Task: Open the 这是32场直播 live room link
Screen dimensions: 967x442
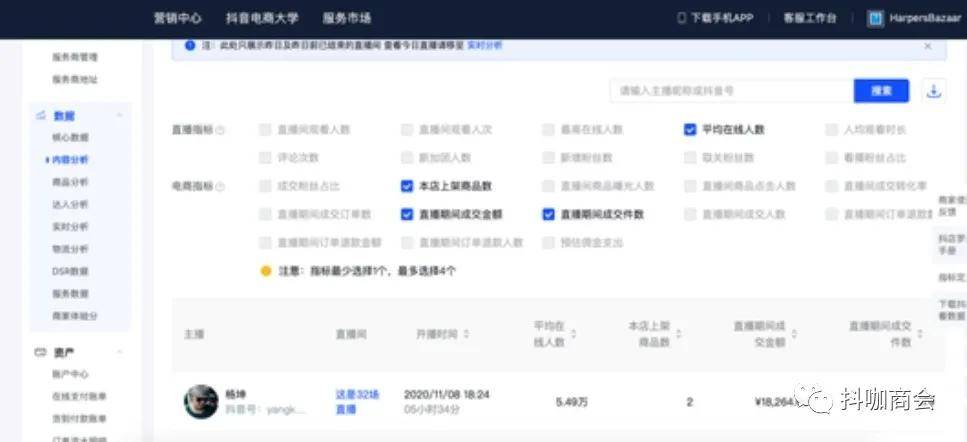Action: coord(357,402)
